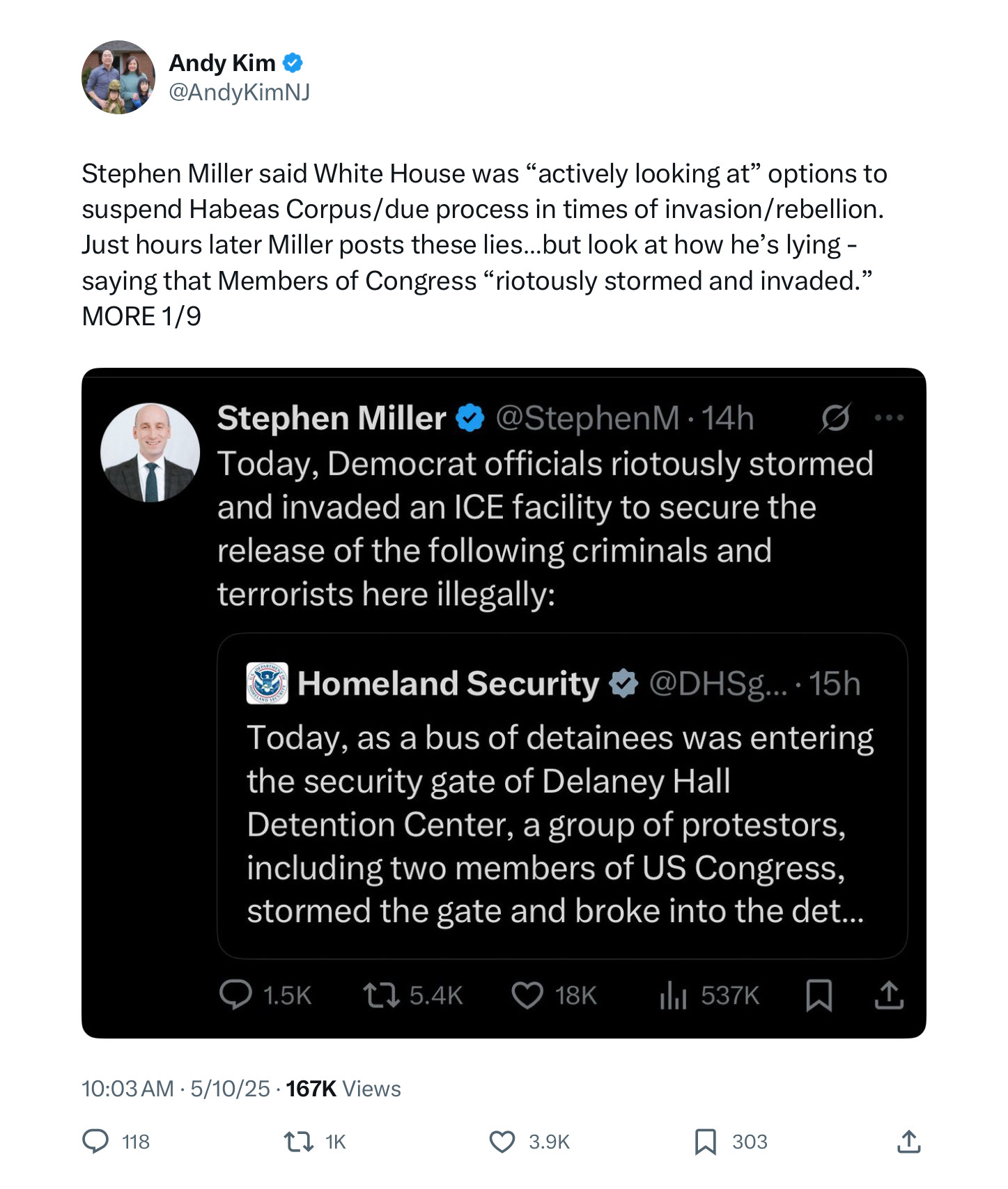
Task: Click the 10:03 AM 5/10/25 timestamp
Action: click(176, 1089)
